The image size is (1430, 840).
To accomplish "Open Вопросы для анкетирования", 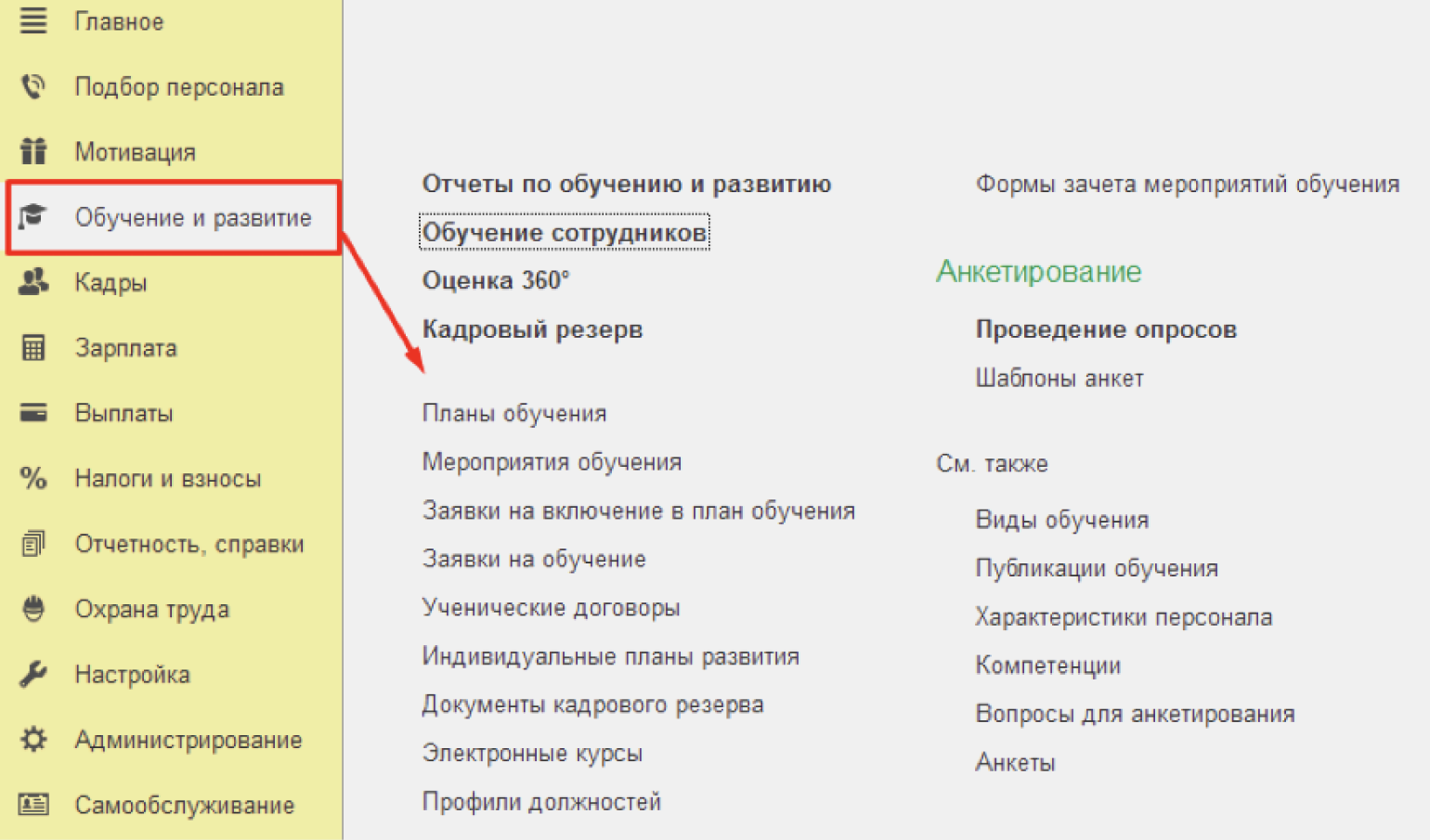I will [1135, 714].
